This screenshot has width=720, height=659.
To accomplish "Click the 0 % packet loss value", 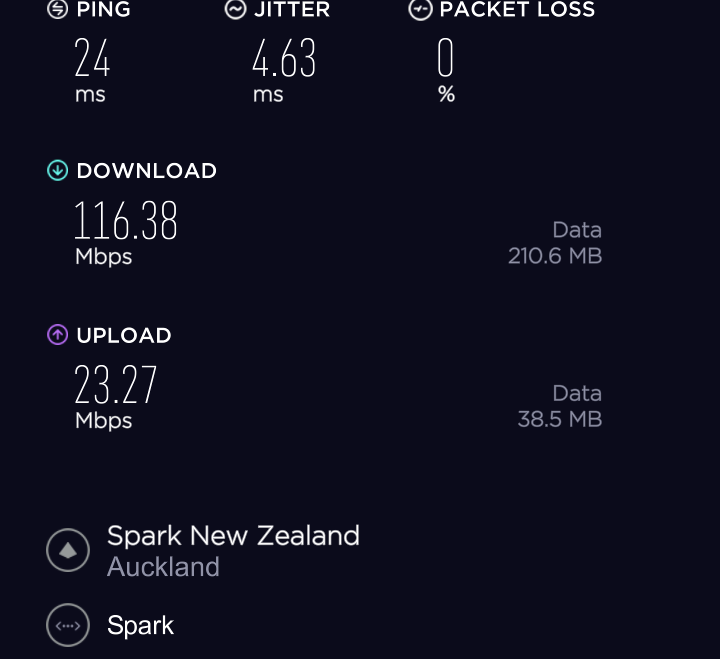I will [446, 59].
